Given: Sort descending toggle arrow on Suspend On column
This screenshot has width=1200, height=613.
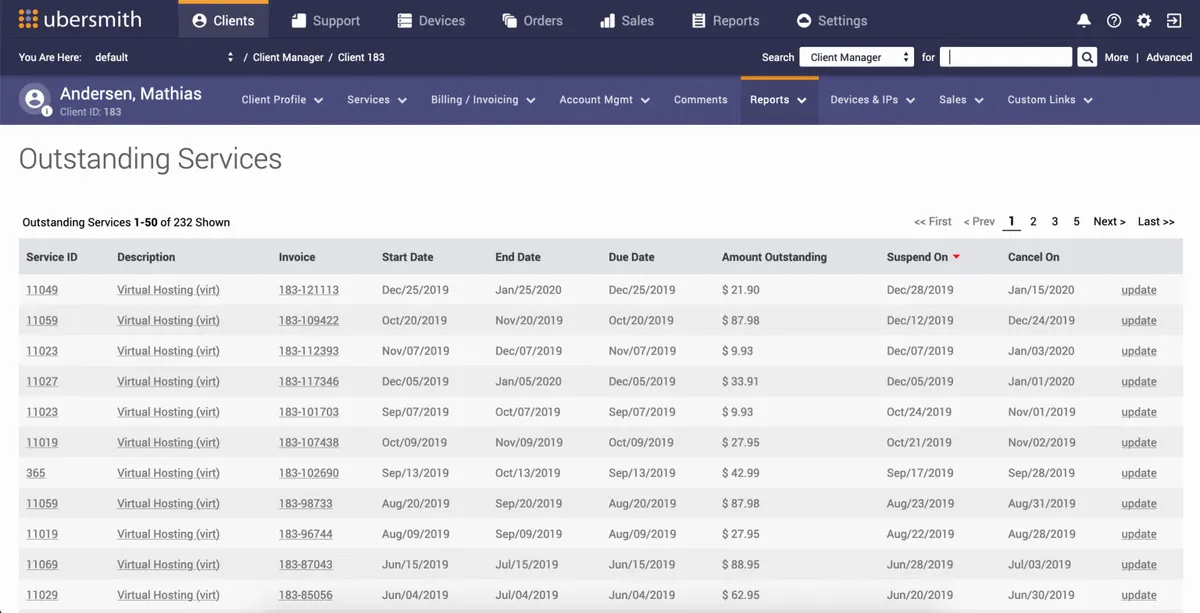Looking at the screenshot, I should click(957, 256).
